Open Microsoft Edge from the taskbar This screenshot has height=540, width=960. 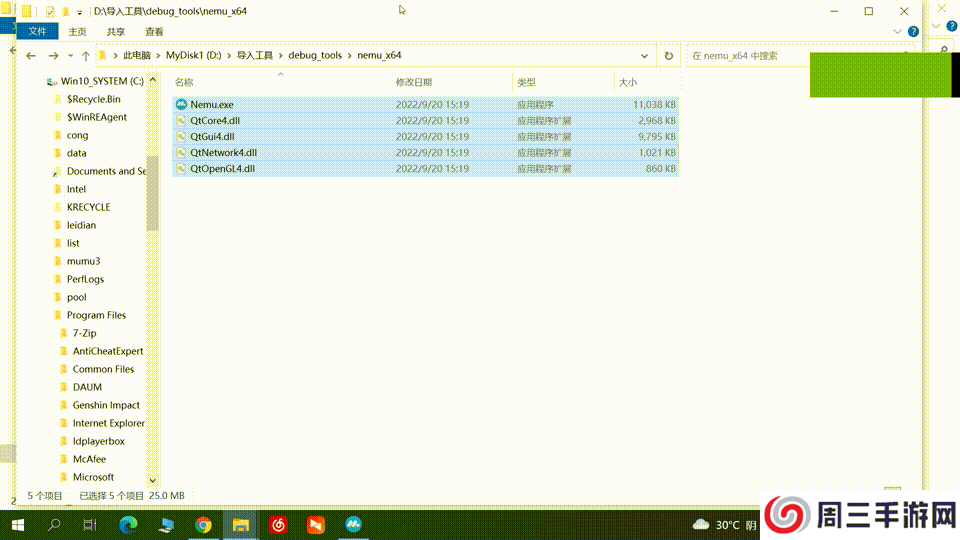click(x=128, y=524)
